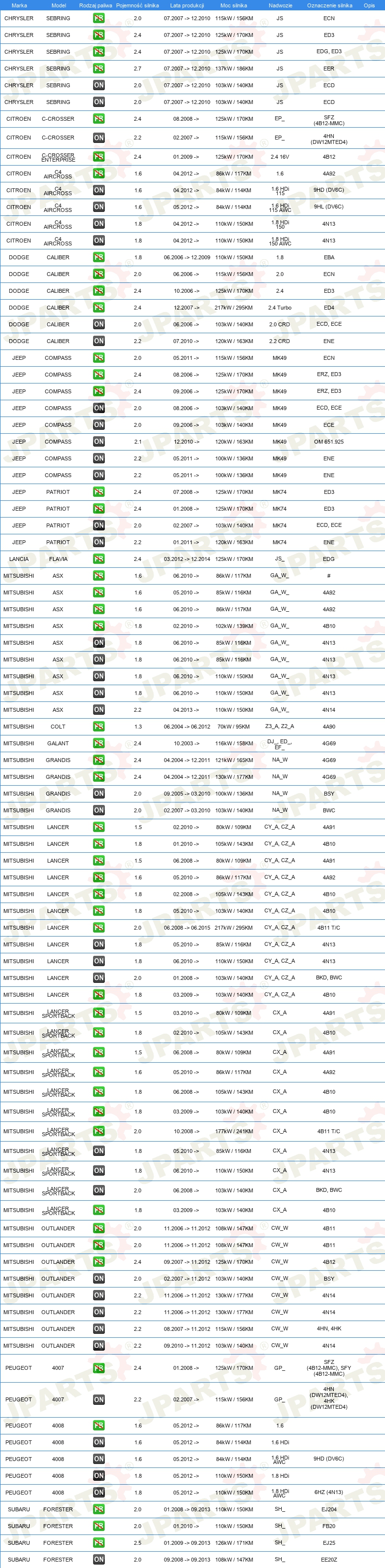Click petrol icon in Jeep Compass ECN row
This screenshot has height=1568, width=385.
98,358
